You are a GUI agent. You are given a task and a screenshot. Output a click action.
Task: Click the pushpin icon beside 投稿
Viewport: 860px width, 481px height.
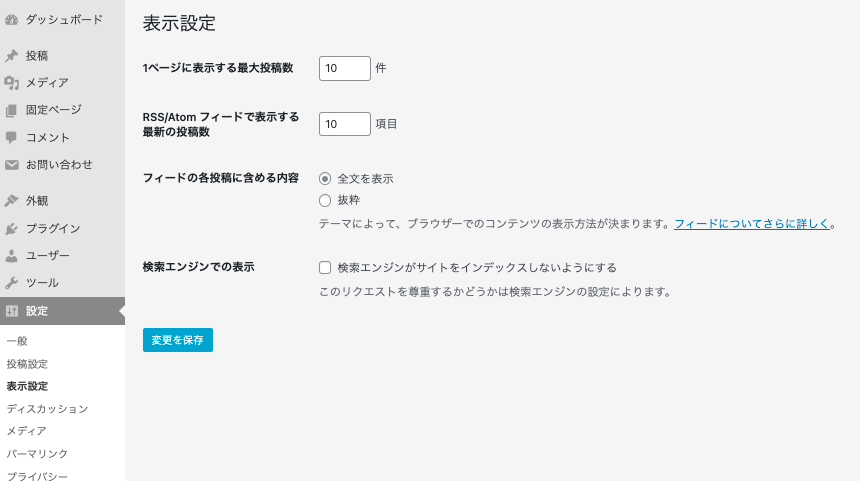12,56
